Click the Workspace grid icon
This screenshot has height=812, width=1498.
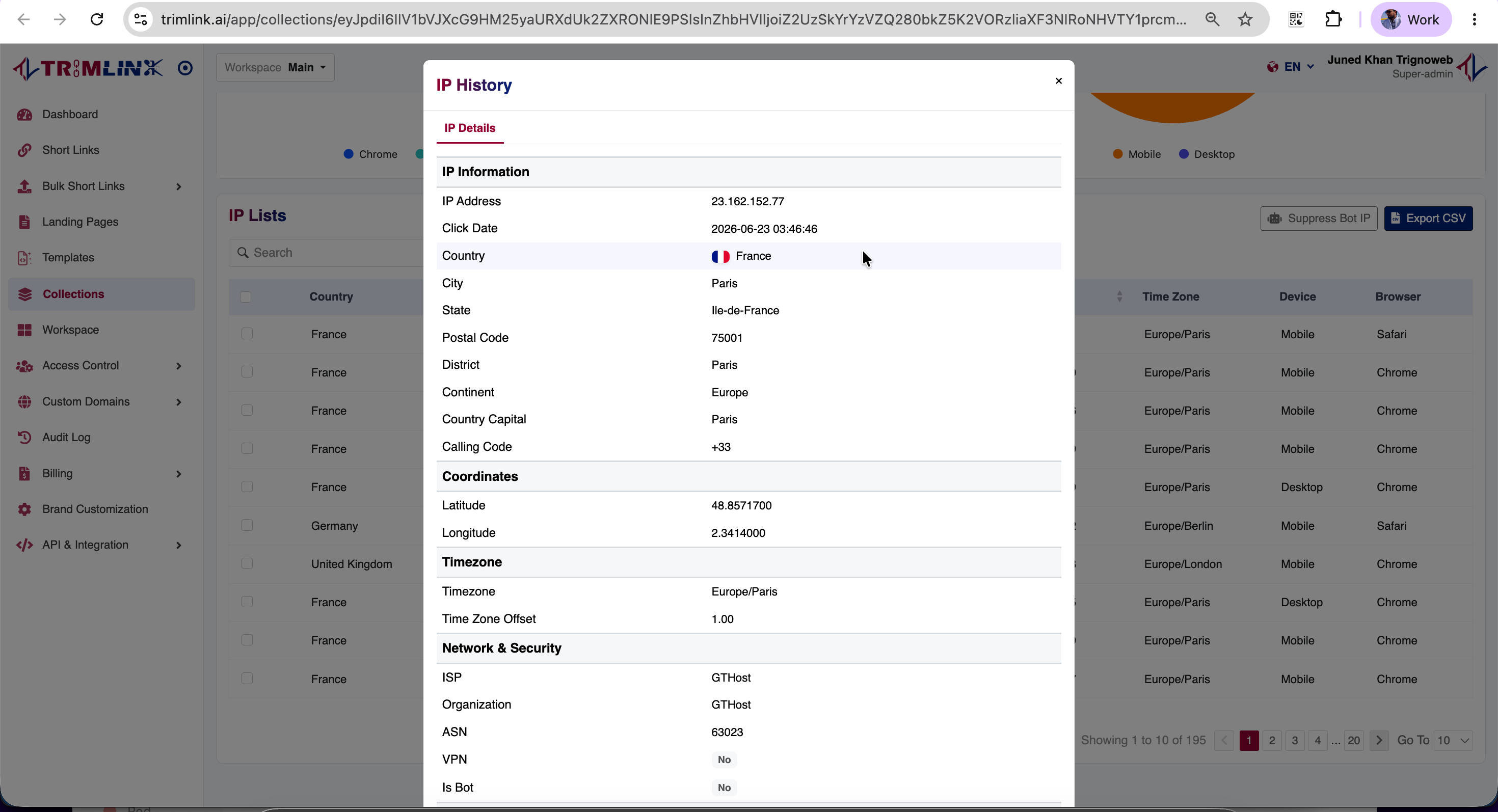point(24,330)
